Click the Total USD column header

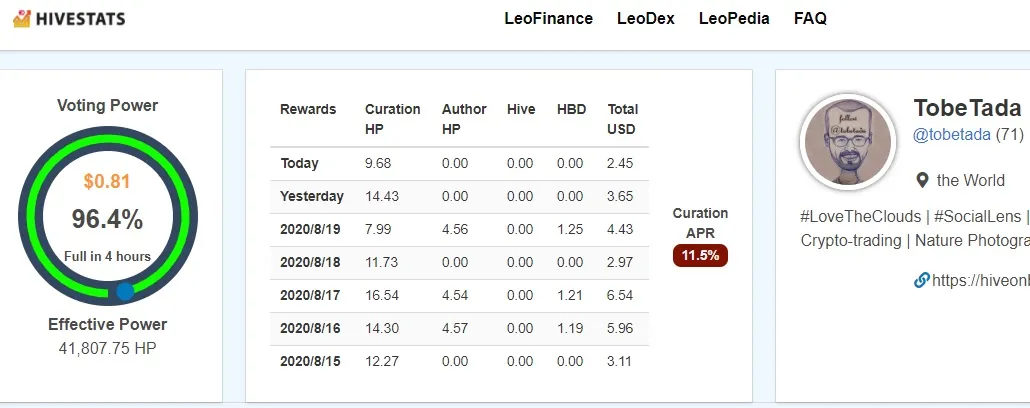coord(623,119)
